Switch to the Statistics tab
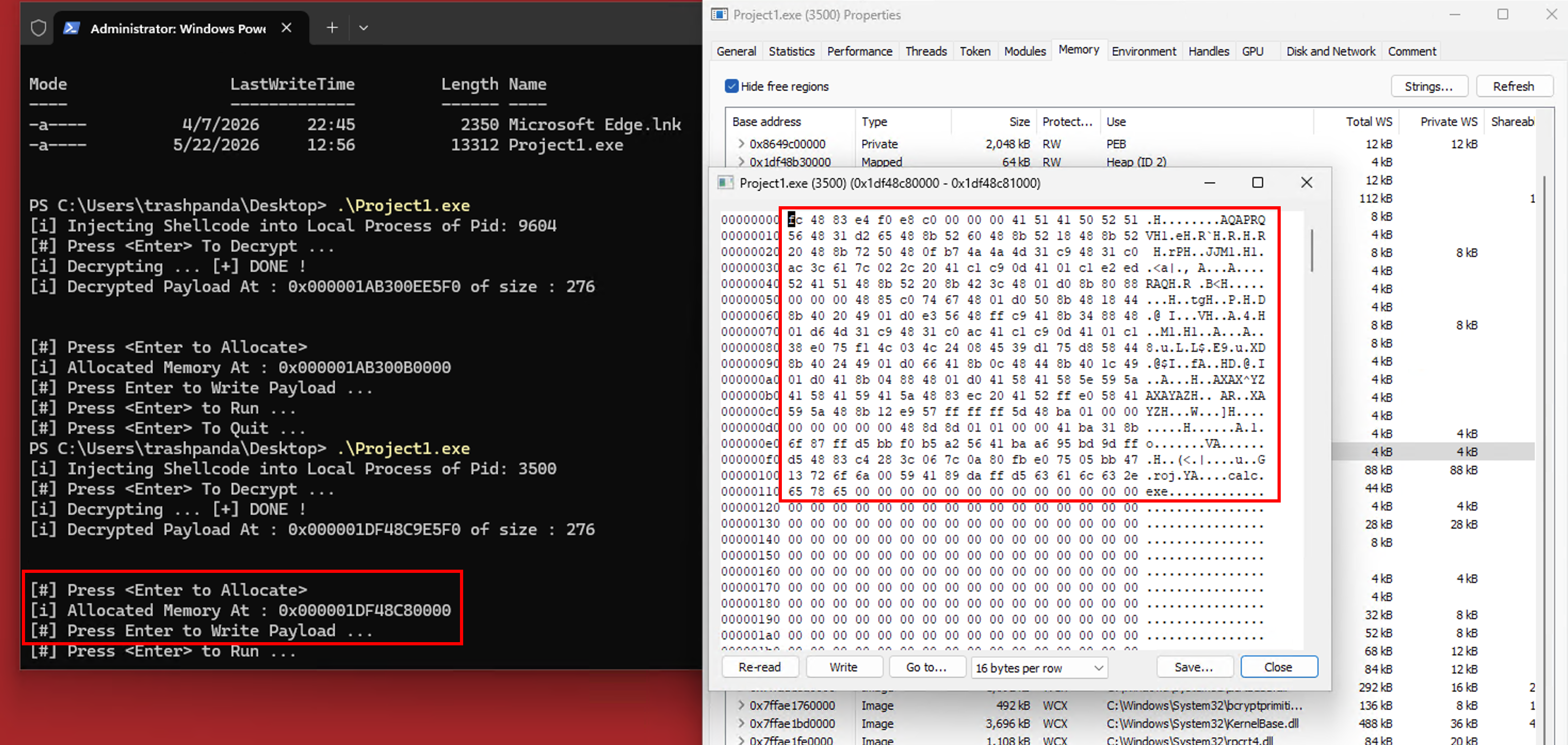Screen dimensions: 1568x745 (791, 51)
